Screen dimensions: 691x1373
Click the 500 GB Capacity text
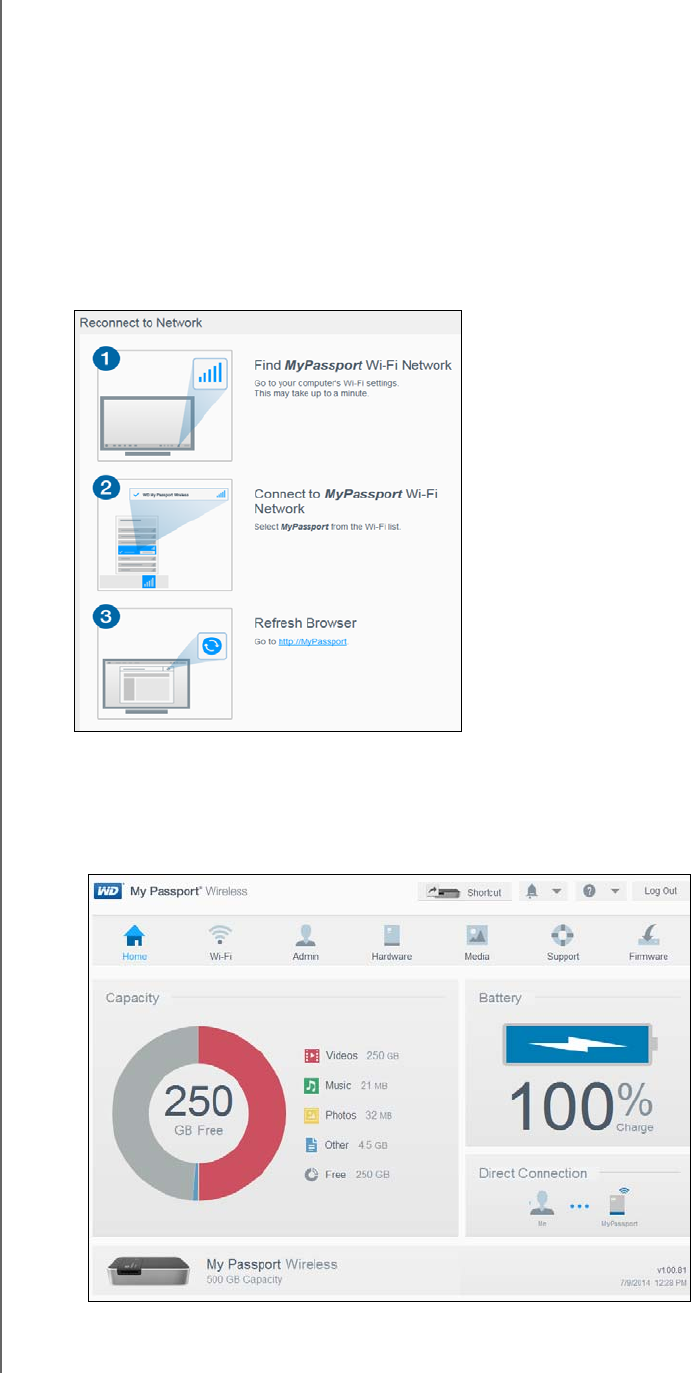click(x=244, y=1279)
